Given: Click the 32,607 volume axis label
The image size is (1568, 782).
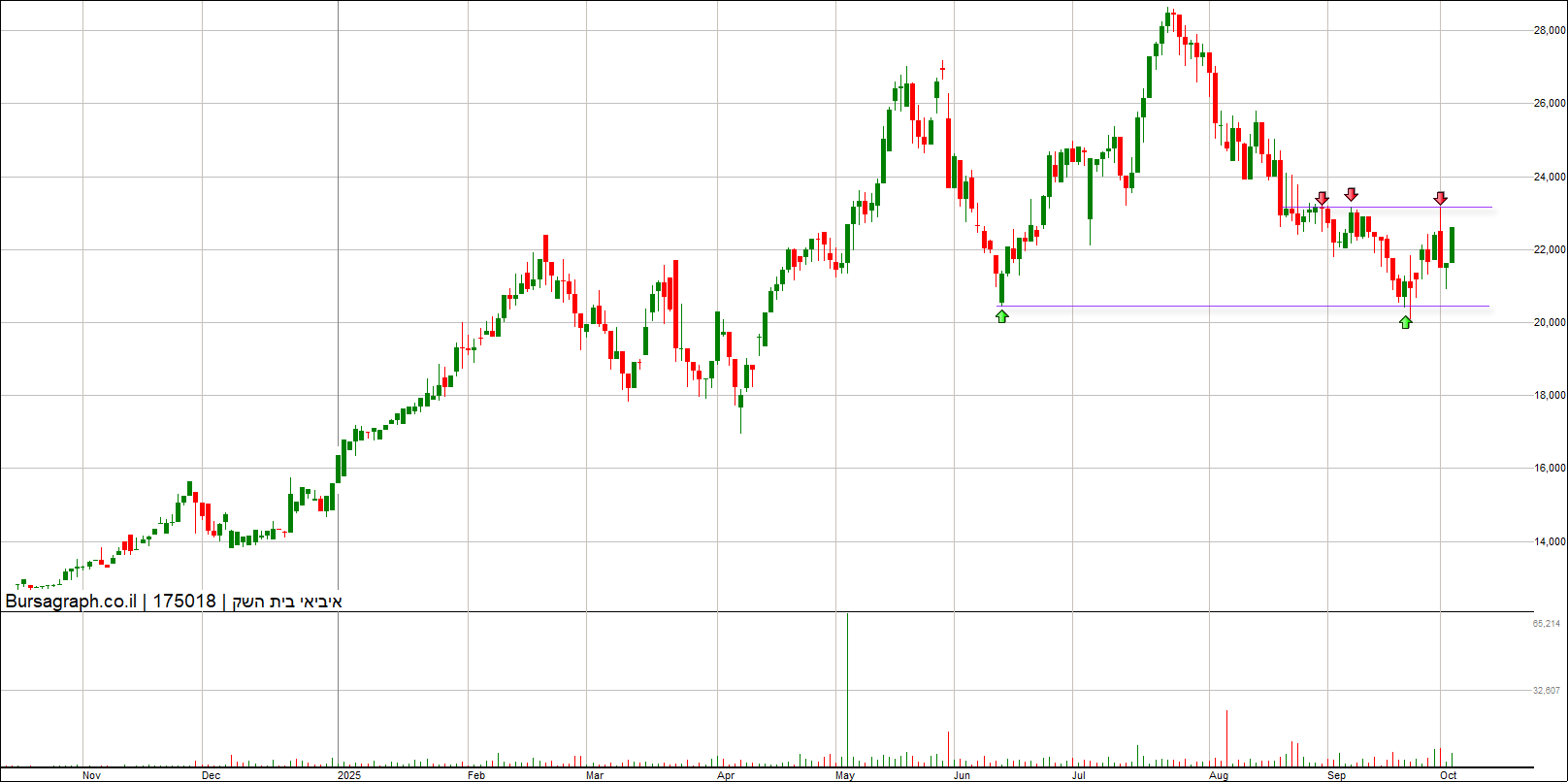Looking at the screenshot, I should (1547, 691).
